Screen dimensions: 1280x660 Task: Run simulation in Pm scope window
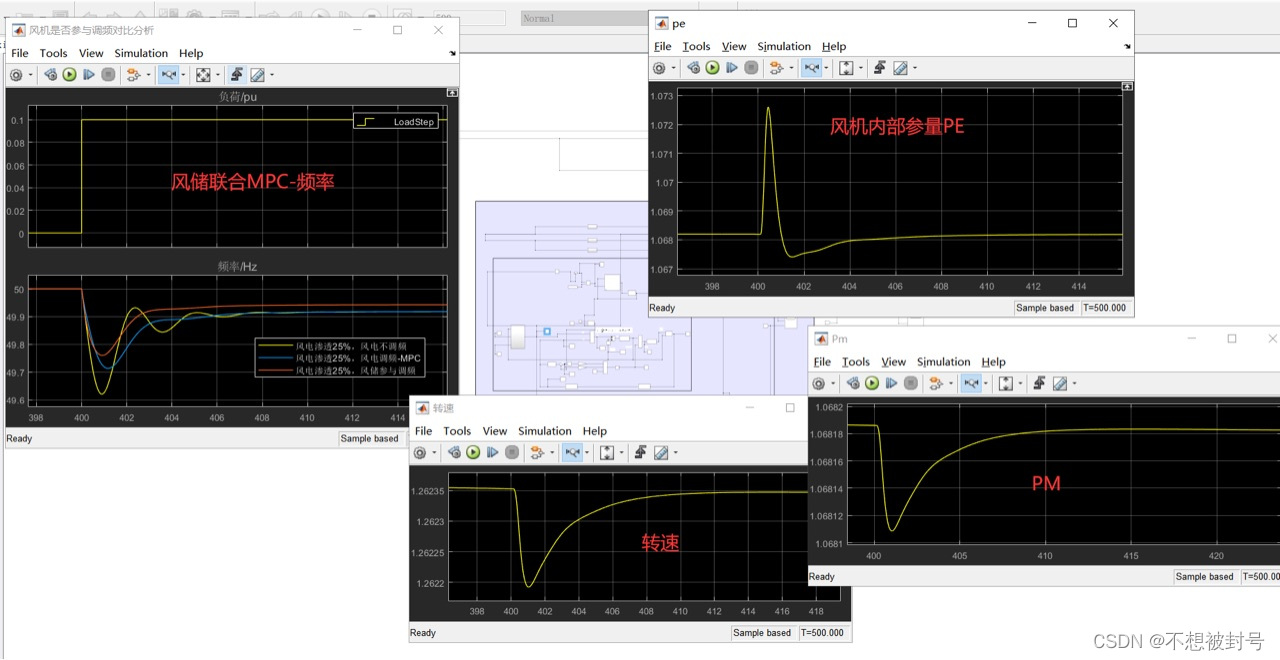[872, 383]
